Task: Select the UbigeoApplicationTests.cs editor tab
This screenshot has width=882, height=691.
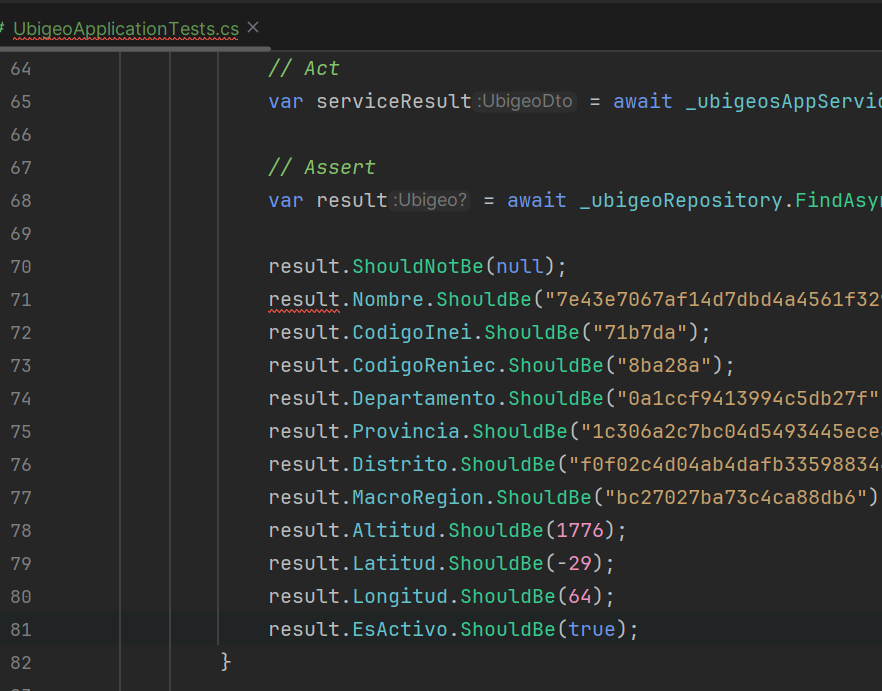Action: tap(125, 29)
